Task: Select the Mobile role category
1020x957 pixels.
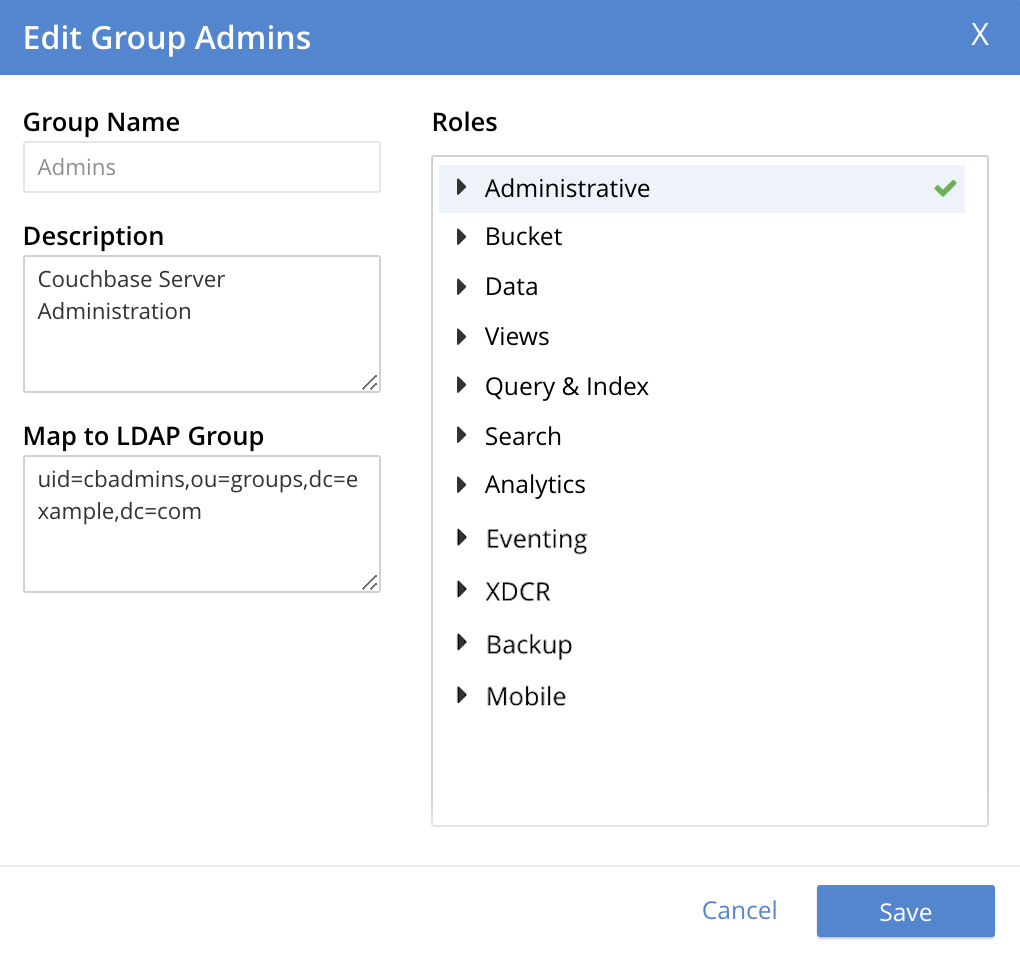Action: click(x=526, y=697)
